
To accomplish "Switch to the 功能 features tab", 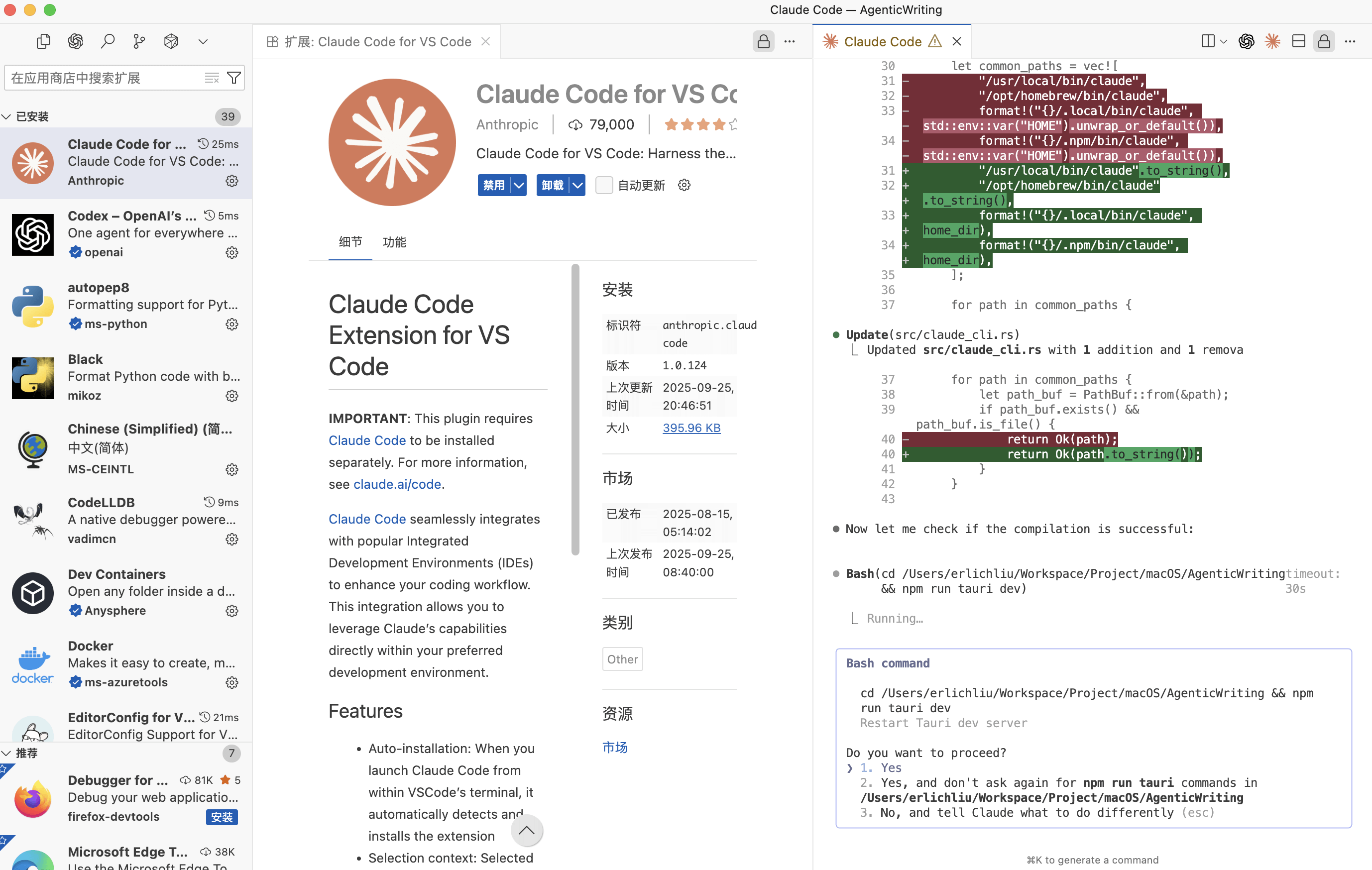I will (394, 242).
